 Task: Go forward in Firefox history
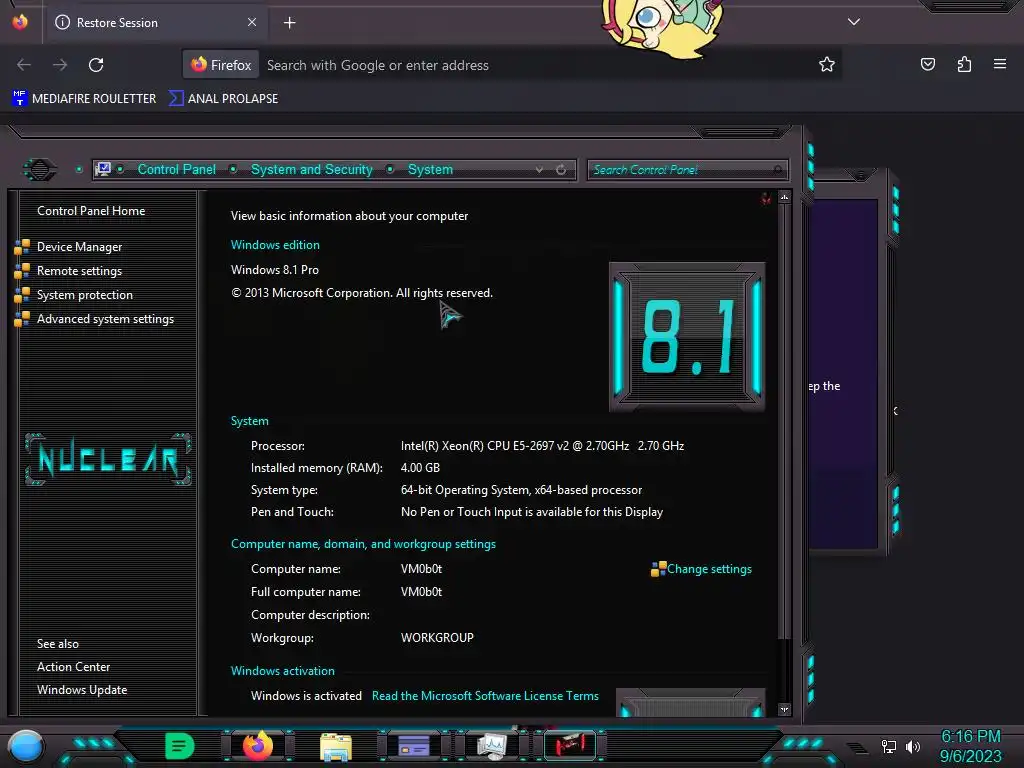60,65
